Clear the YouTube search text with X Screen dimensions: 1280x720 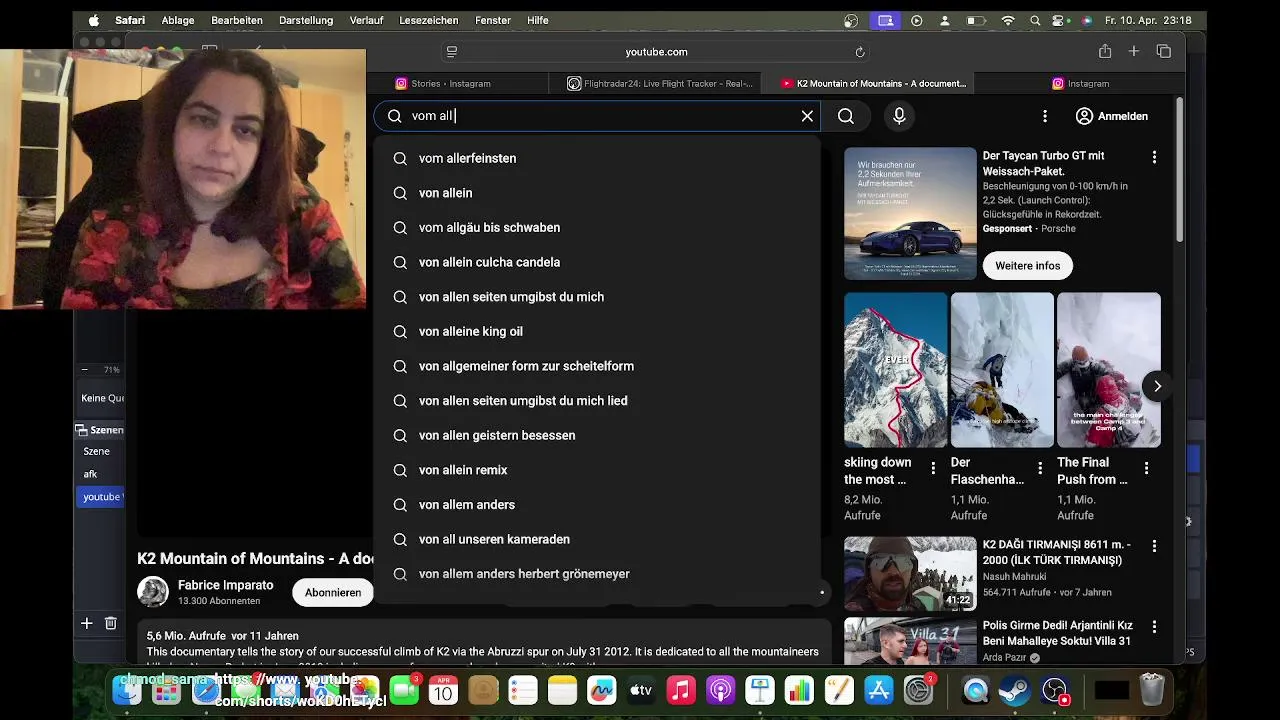tap(807, 116)
